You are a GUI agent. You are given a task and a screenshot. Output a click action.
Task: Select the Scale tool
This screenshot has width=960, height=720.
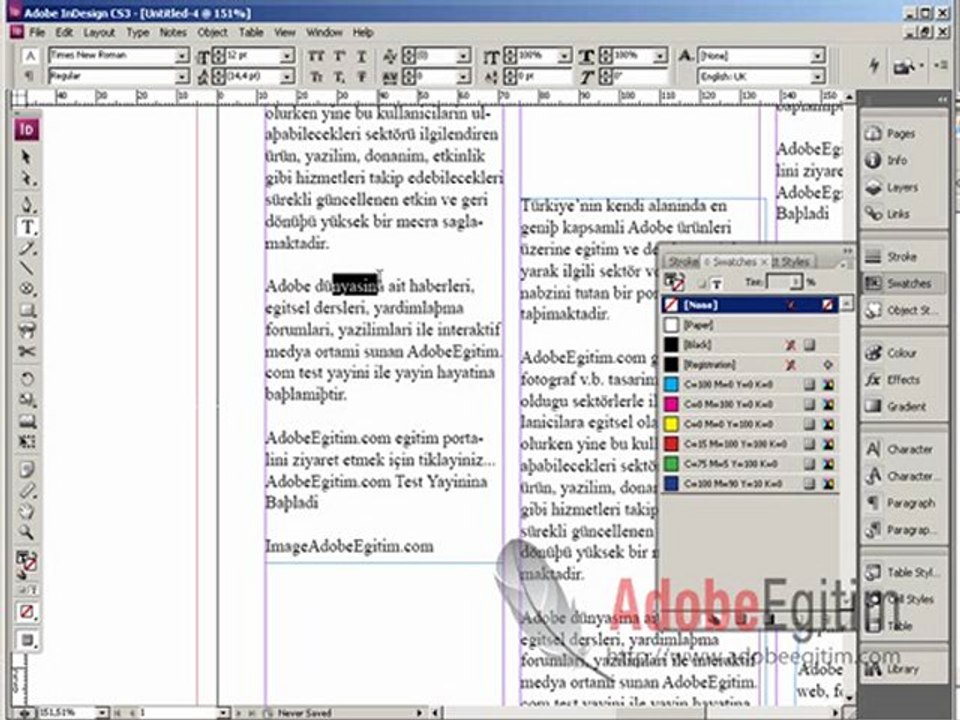point(26,400)
